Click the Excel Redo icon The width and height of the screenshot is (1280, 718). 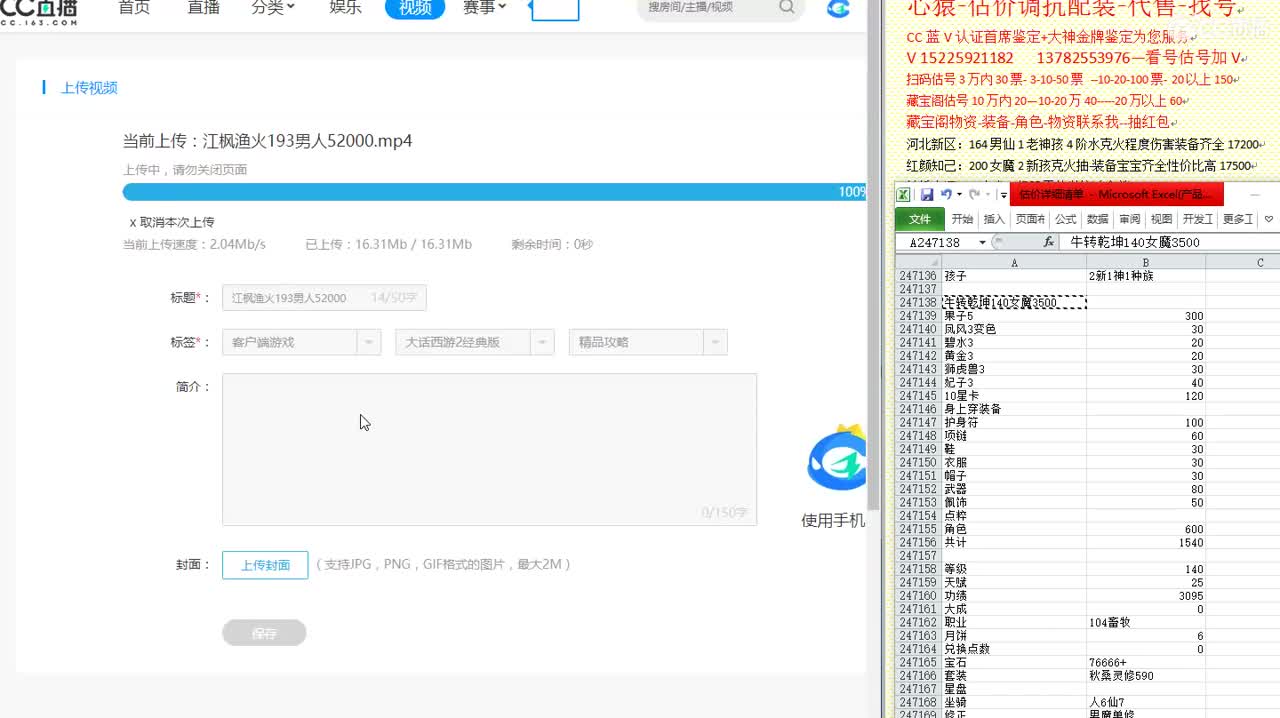(x=975, y=195)
